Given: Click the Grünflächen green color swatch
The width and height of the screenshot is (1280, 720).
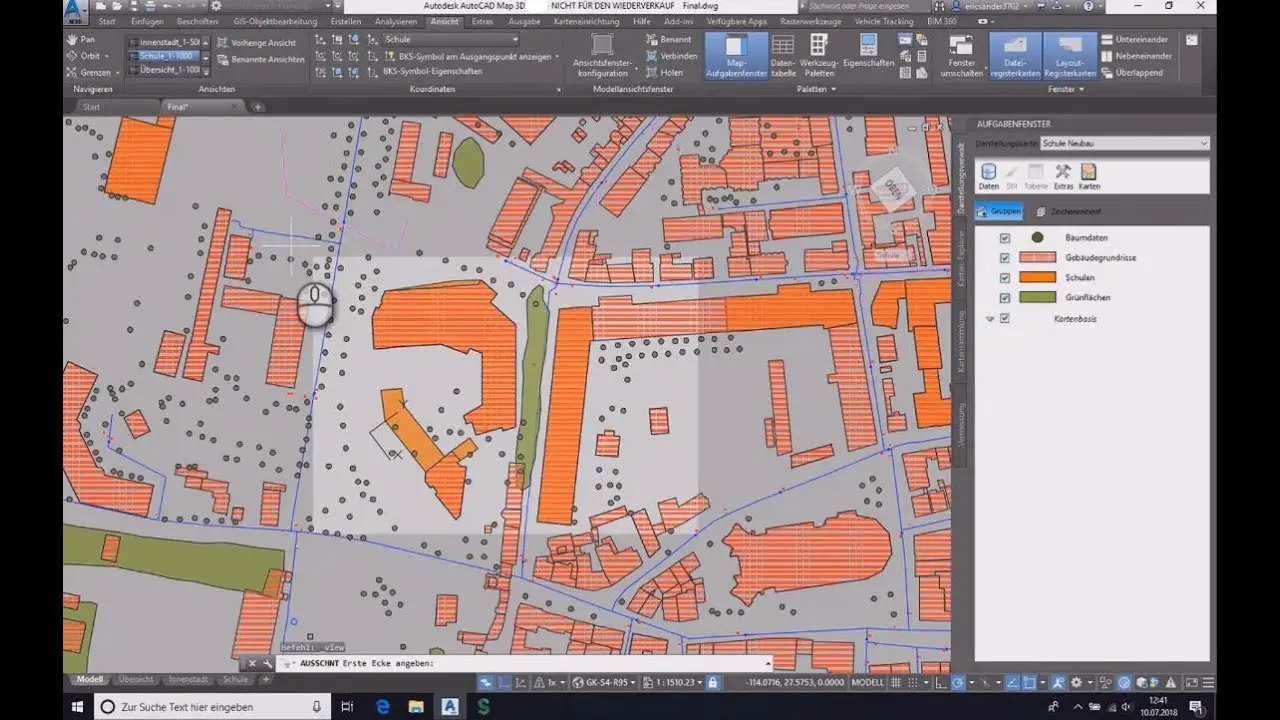Looking at the screenshot, I should point(1037,298).
